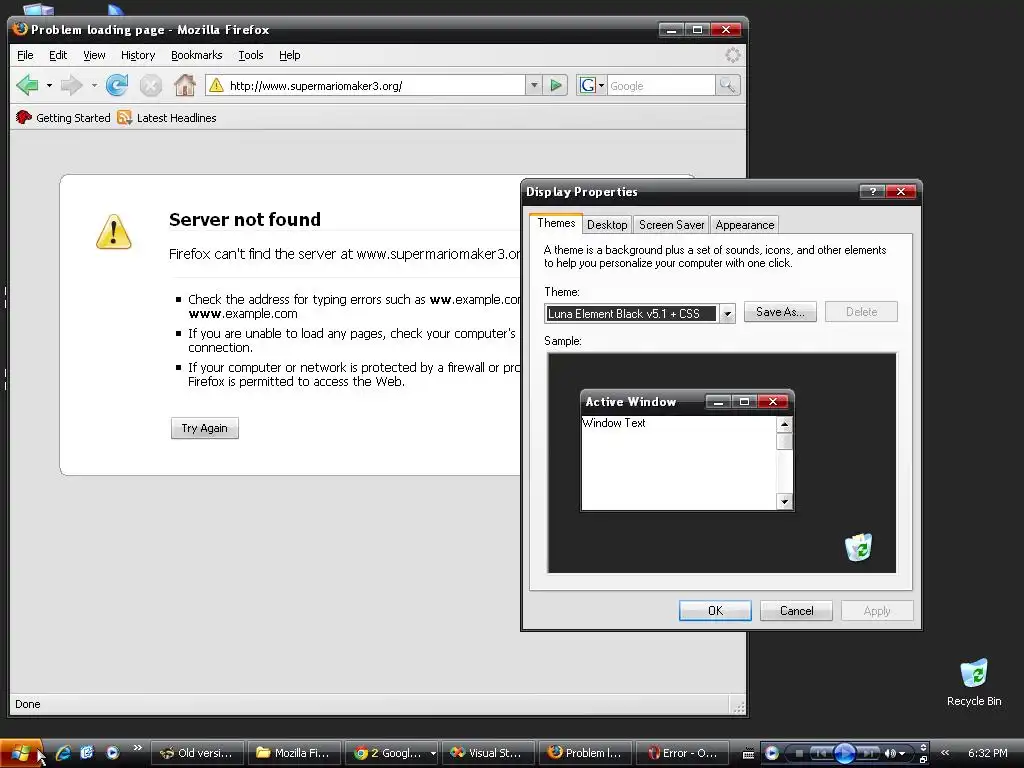The image size is (1024, 768).
Task: Switch to the Old versi... taskbar window
Action: 197,753
